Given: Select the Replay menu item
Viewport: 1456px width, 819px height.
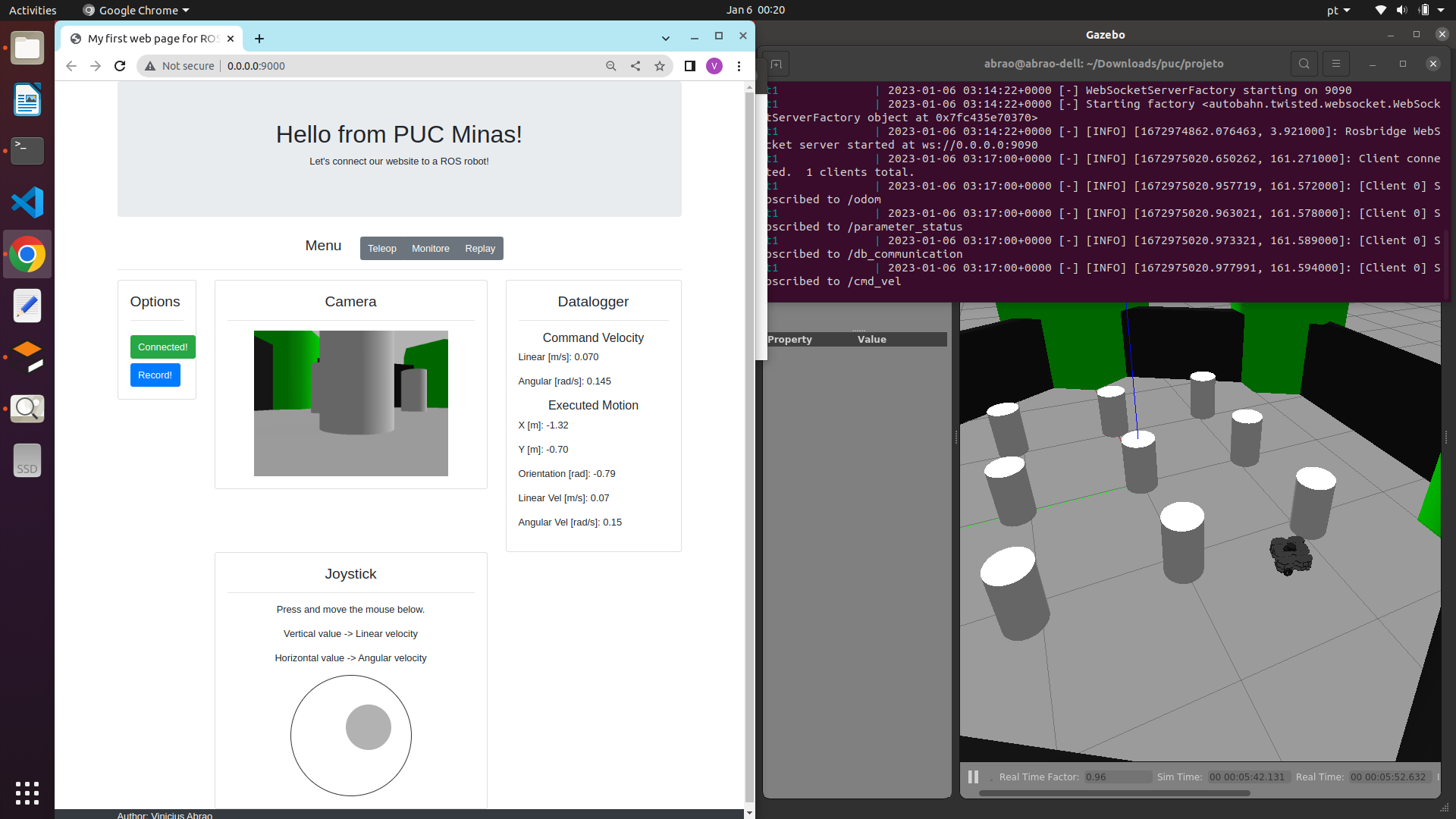Looking at the screenshot, I should tap(479, 249).
